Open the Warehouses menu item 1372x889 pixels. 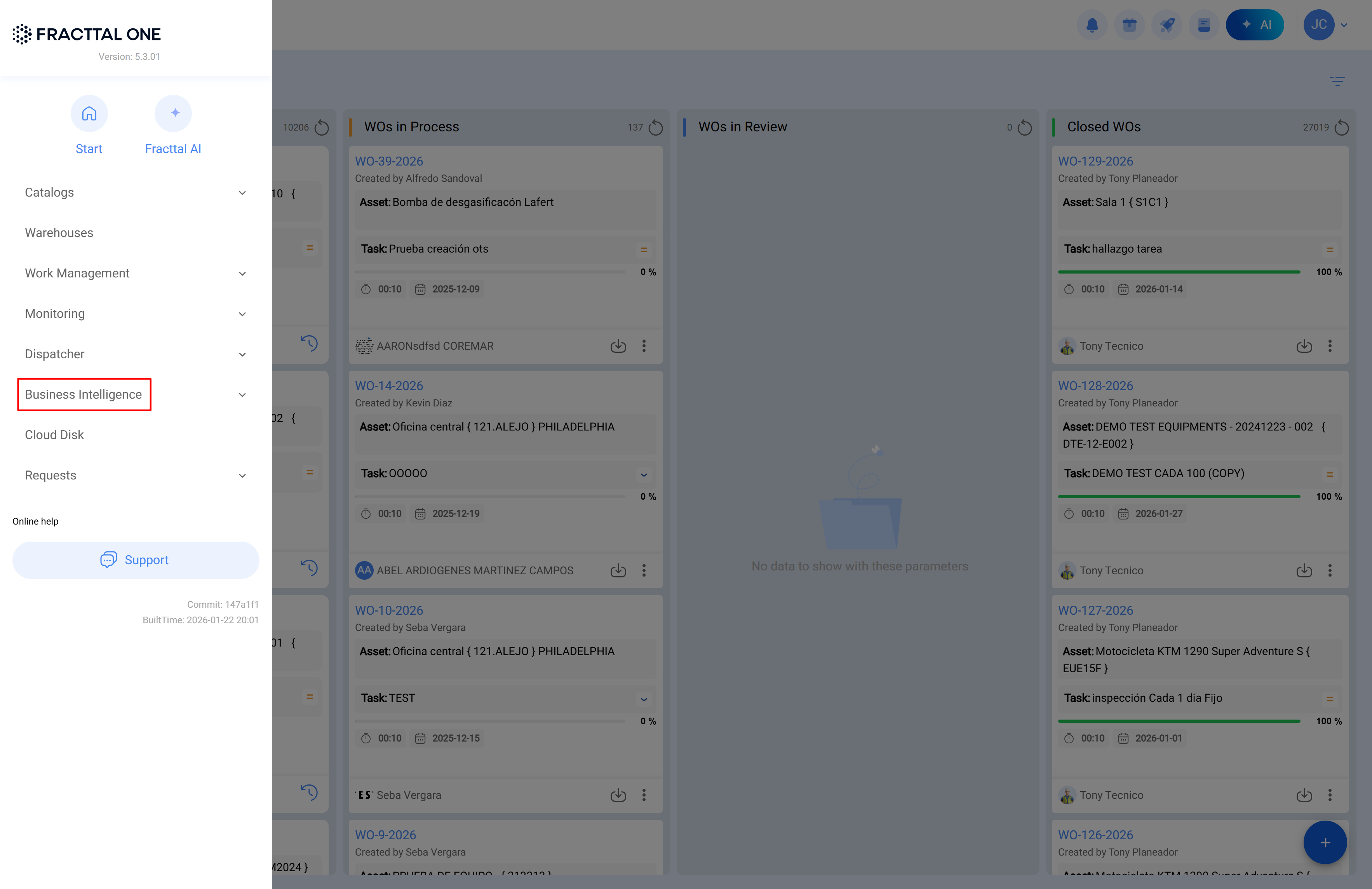pos(59,233)
